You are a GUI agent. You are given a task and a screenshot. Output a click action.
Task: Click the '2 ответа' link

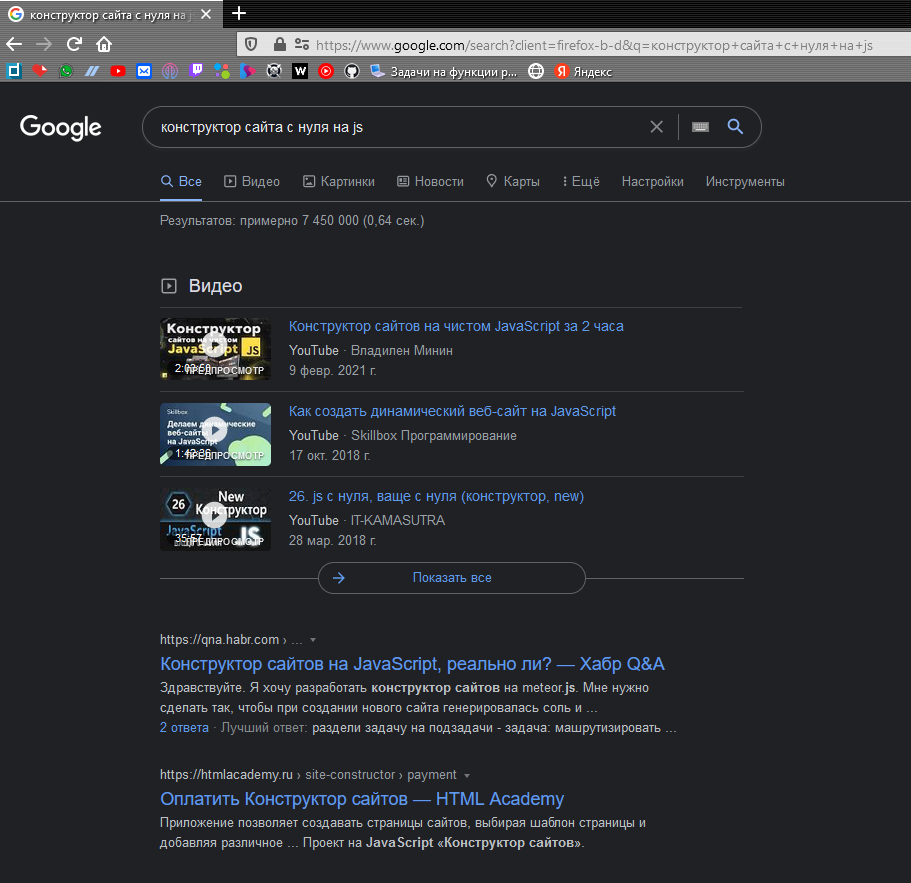click(184, 727)
